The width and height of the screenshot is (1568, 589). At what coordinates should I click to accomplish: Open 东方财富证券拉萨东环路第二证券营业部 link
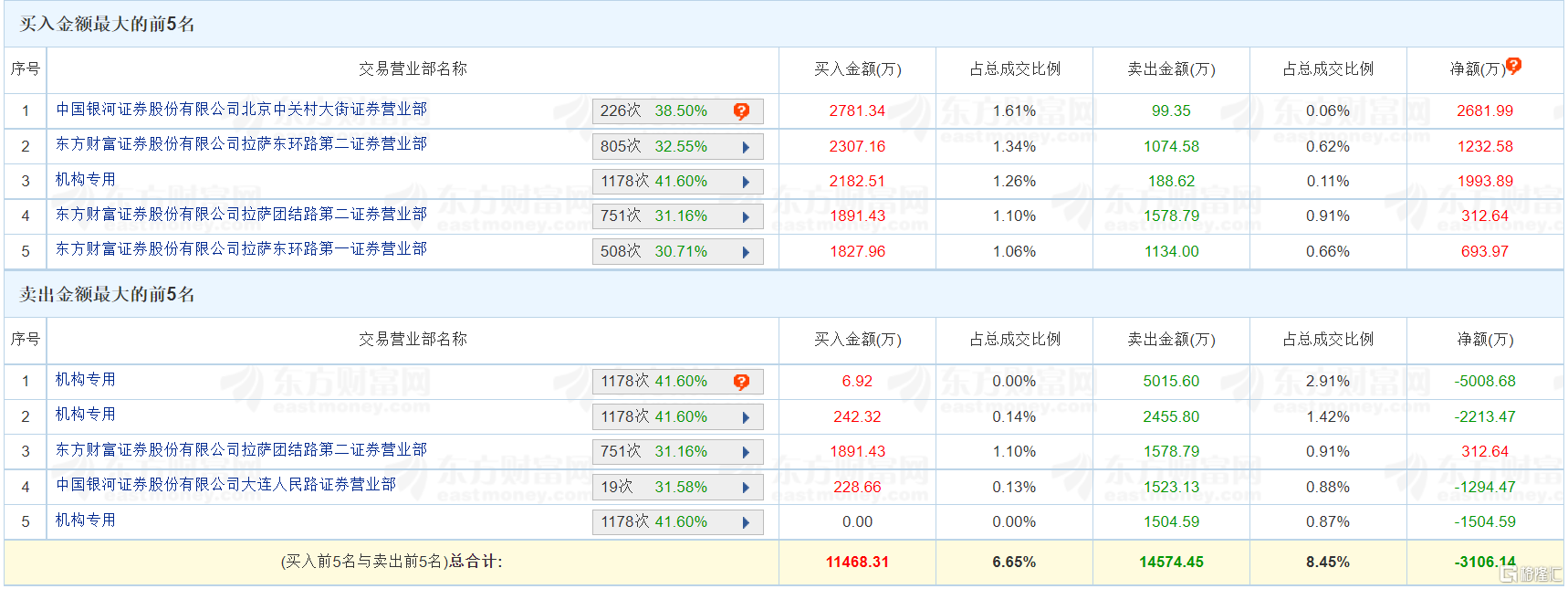(x=241, y=144)
